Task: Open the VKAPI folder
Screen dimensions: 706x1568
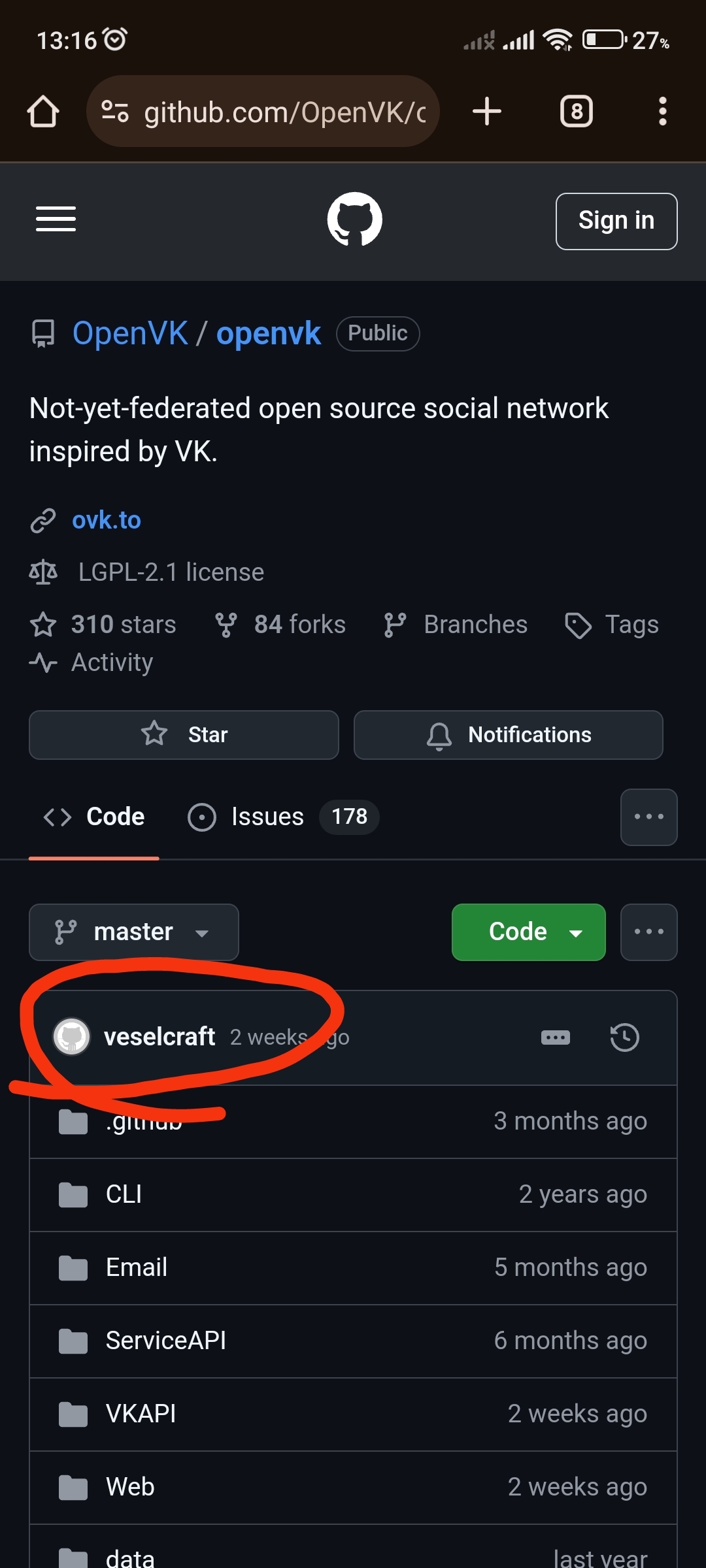Action: (x=141, y=1414)
